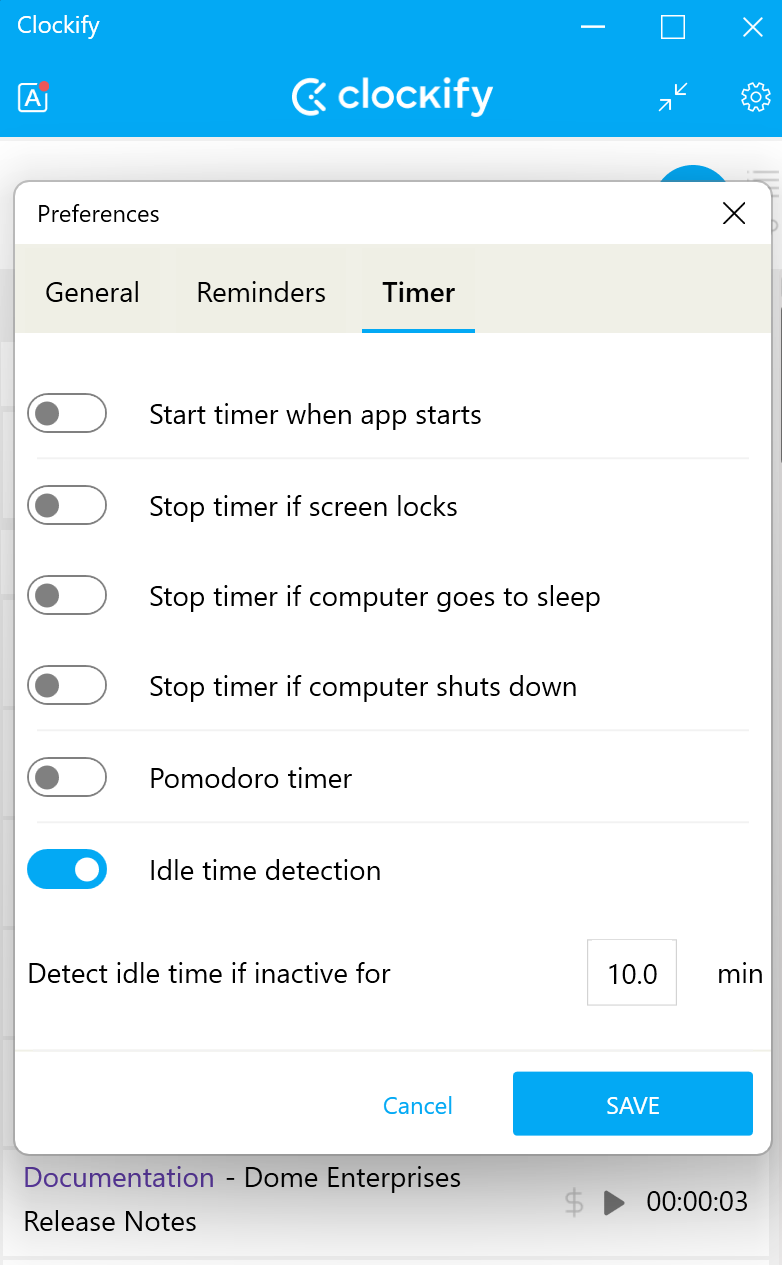Click the dollar billable icon next to the timer
Screen dimensions: 782x1265
[573, 1203]
